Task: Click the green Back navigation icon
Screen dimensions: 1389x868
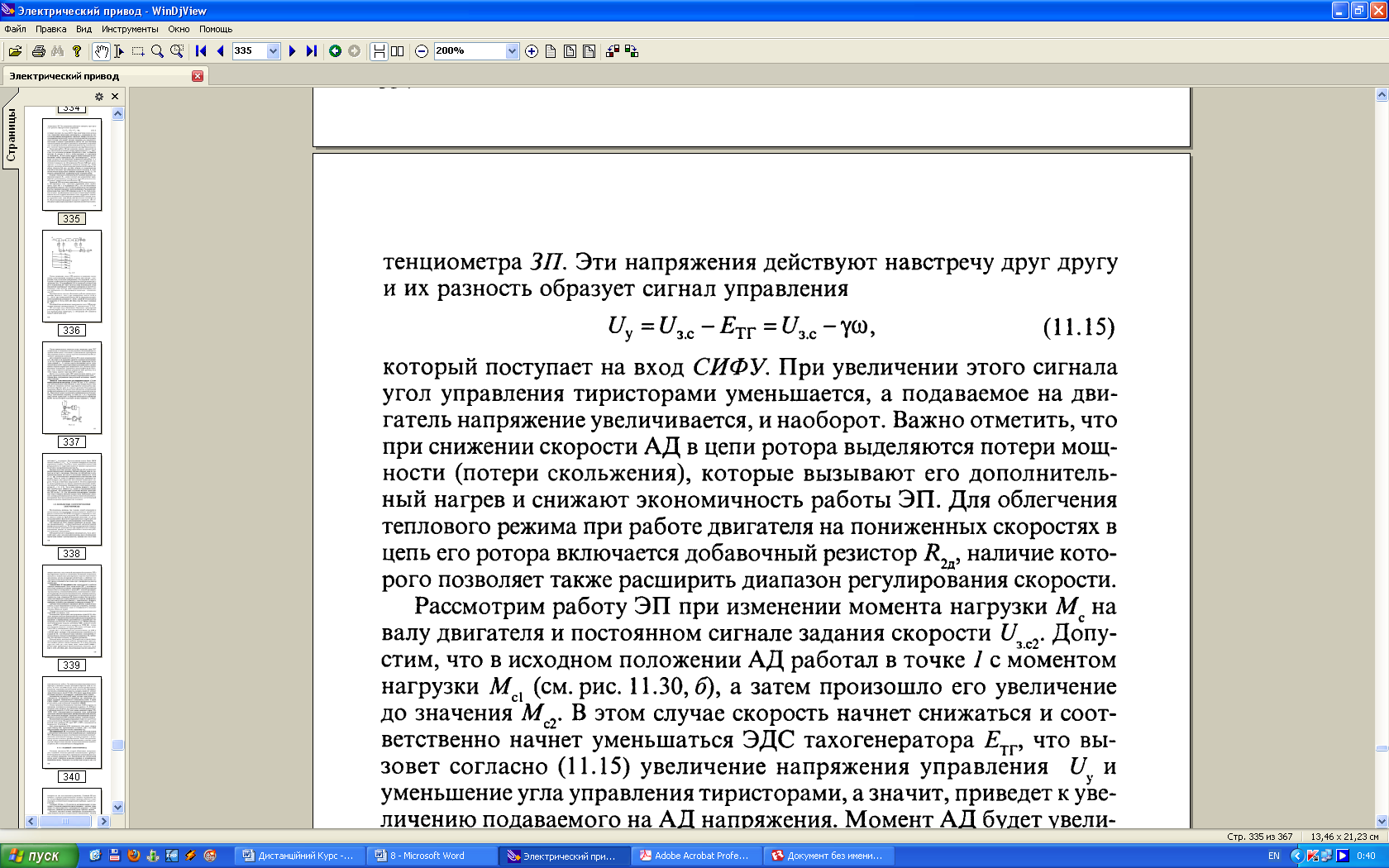Action: click(x=335, y=51)
